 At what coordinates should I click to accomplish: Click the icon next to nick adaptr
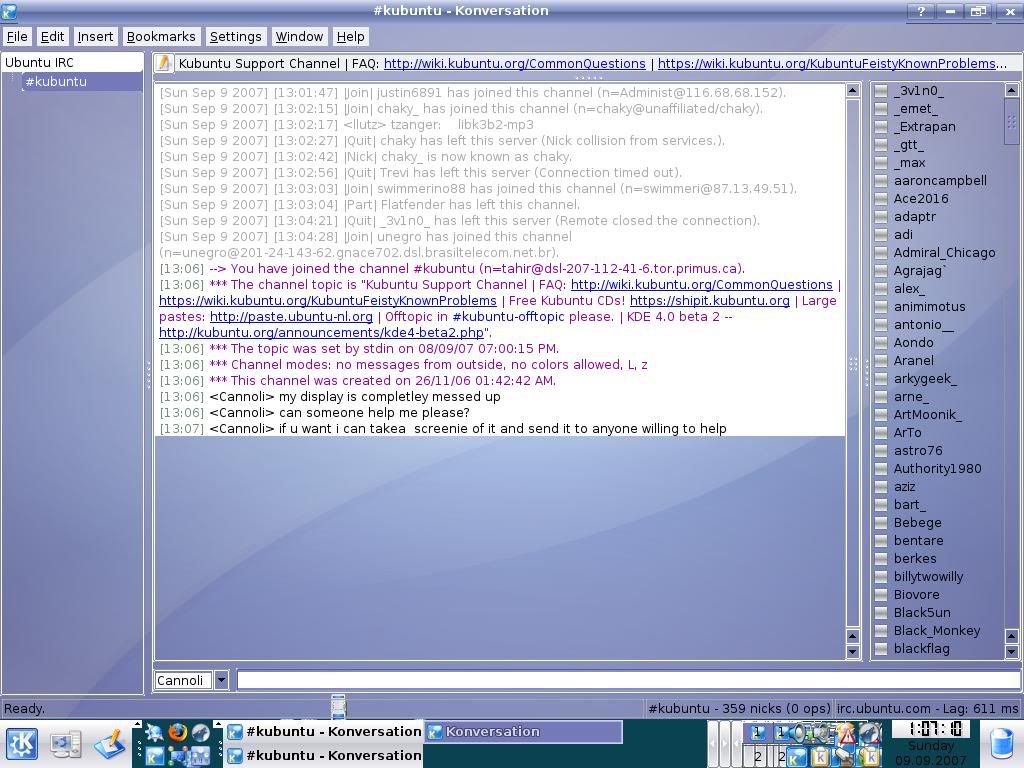[x=881, y=217]
